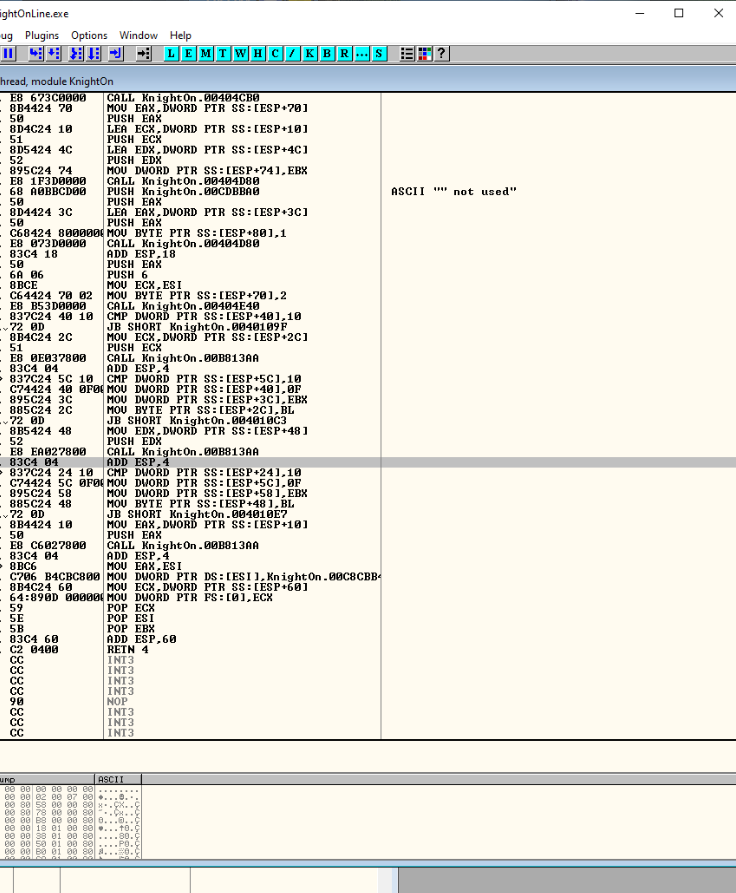
Task: Click the Step into toolbar button
Action: point(35,53)
